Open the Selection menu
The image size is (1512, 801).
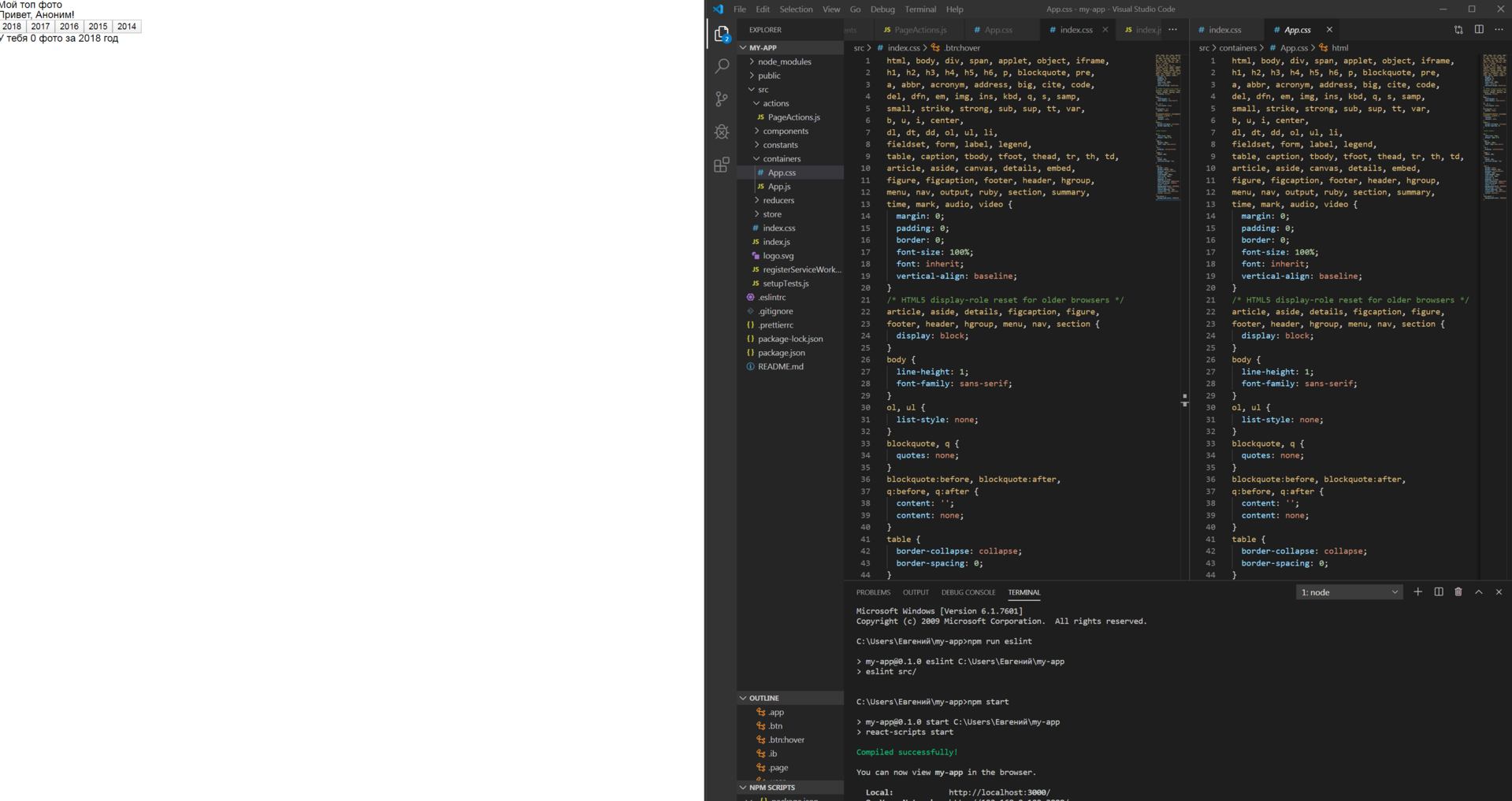pyautogui.click(x=796, y=9)
